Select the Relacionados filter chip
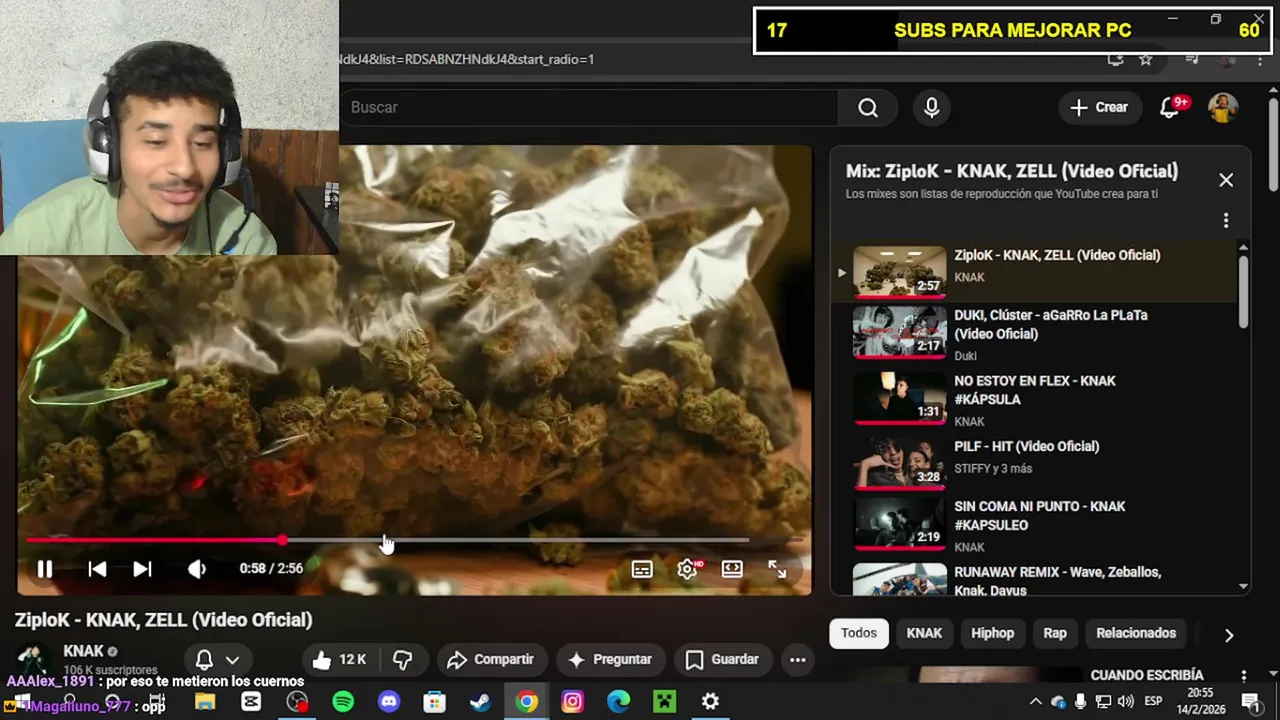The image size is (1280, 720). click(x=1136, y=633)
